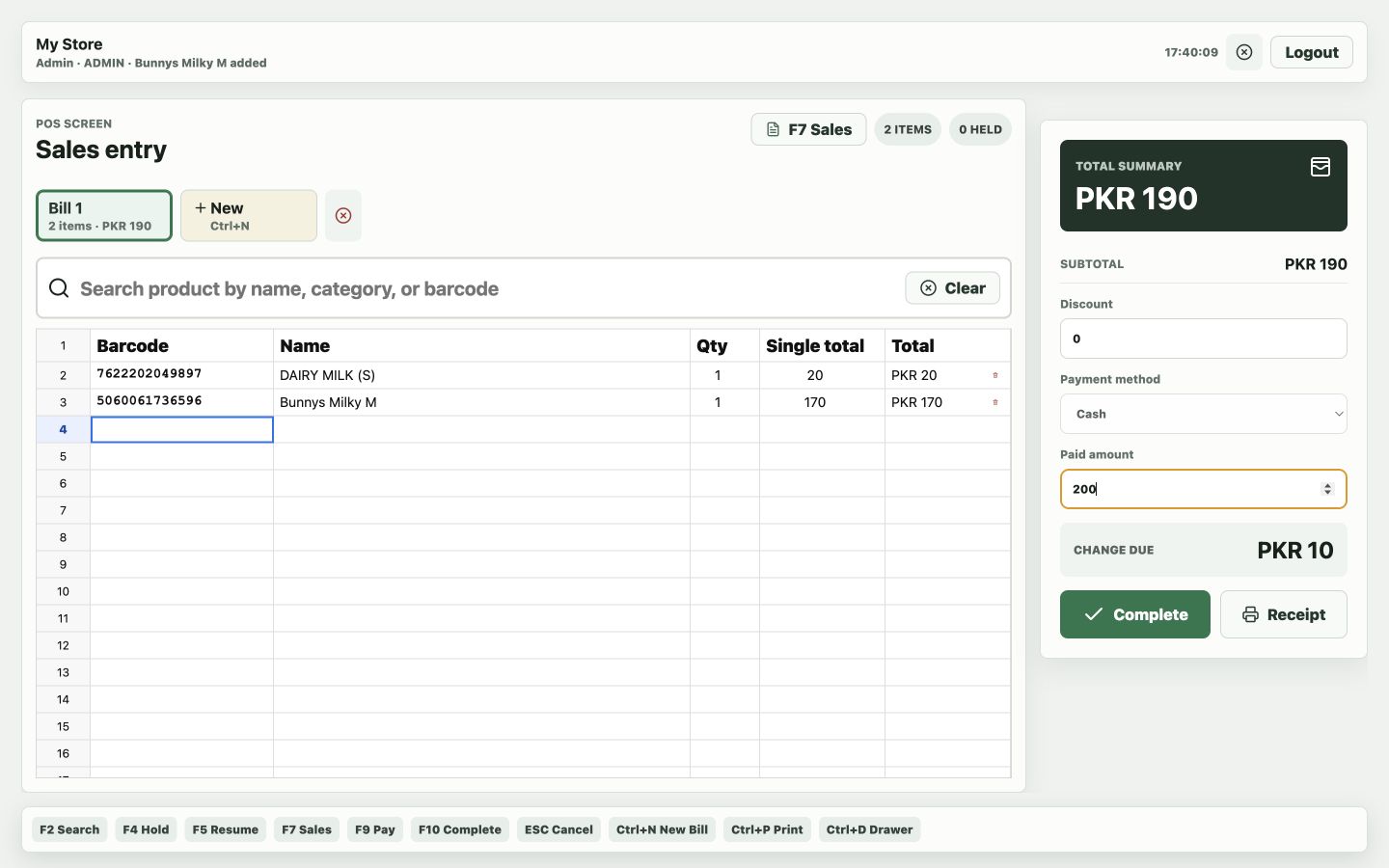Click the Total column header

(x=948, y=345)
